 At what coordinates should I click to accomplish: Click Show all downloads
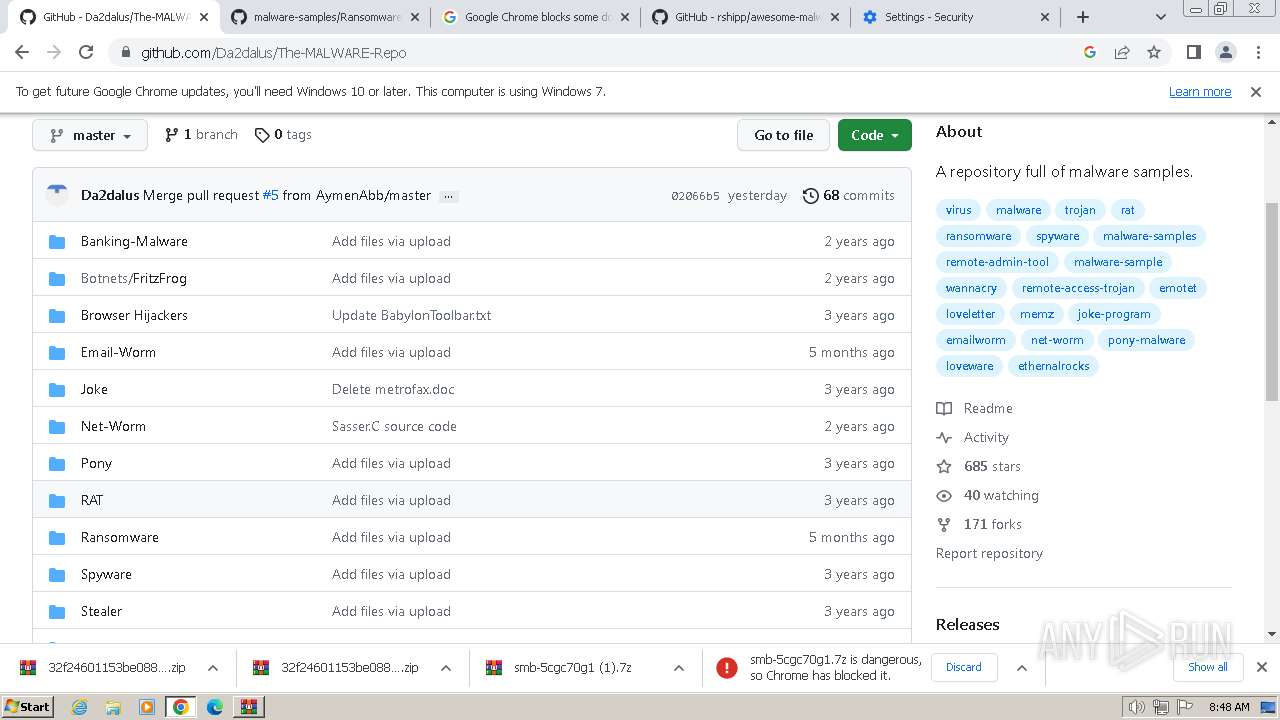(1208, 667)
